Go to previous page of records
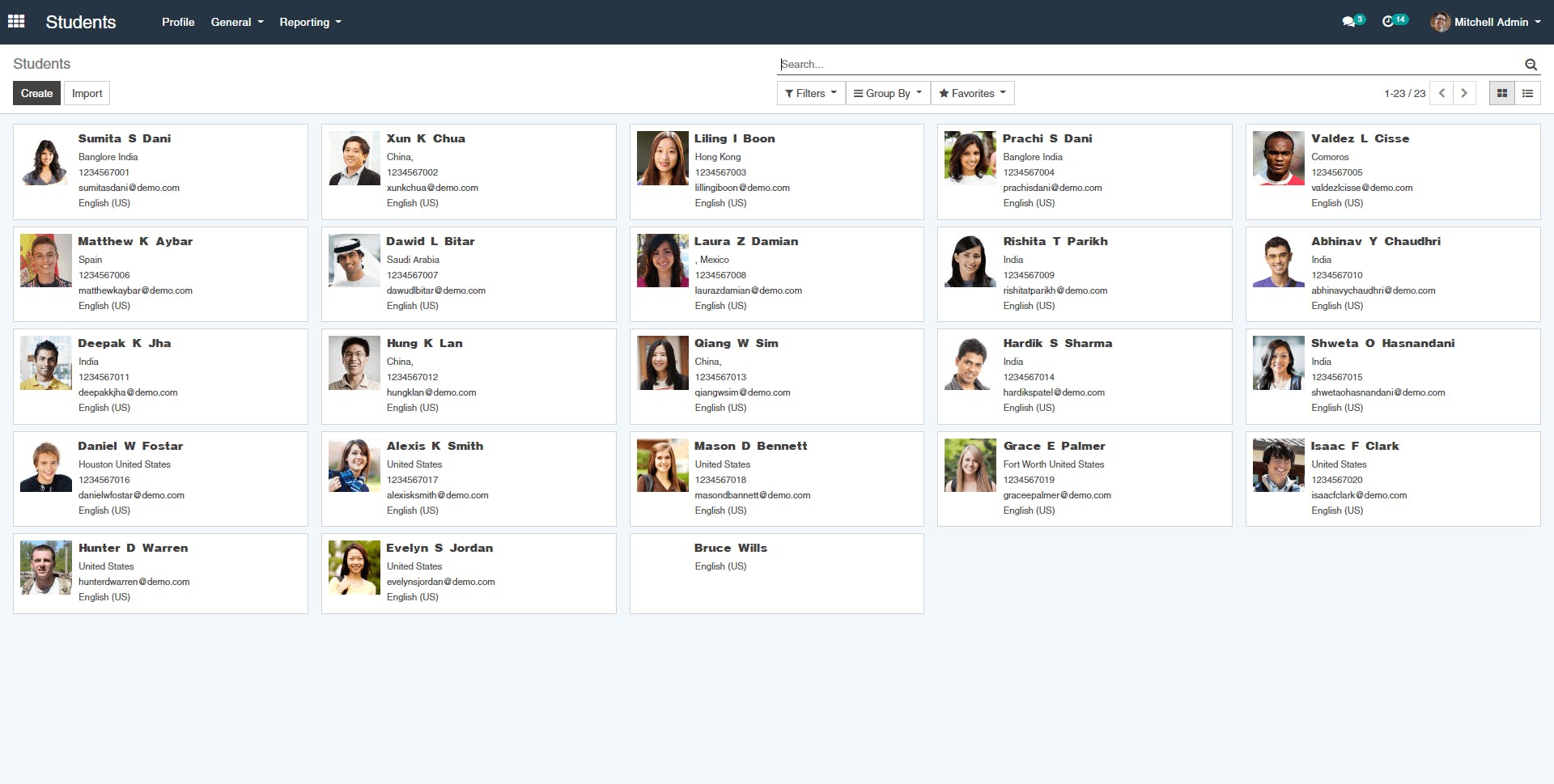1554x784 pixels. [x=1441, y=93]
